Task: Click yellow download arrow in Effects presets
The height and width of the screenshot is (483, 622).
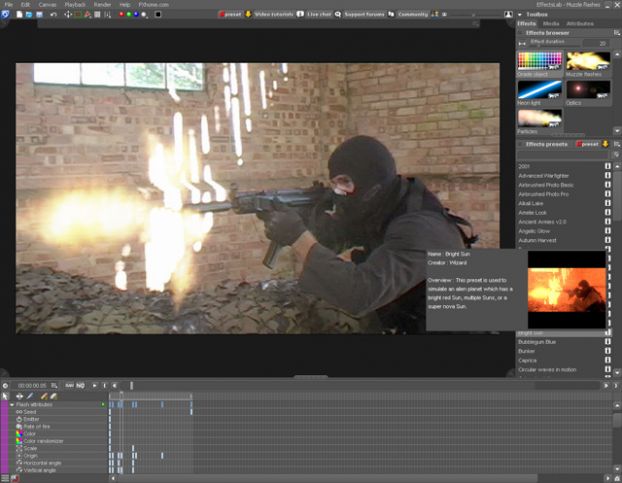Action: 605,144
